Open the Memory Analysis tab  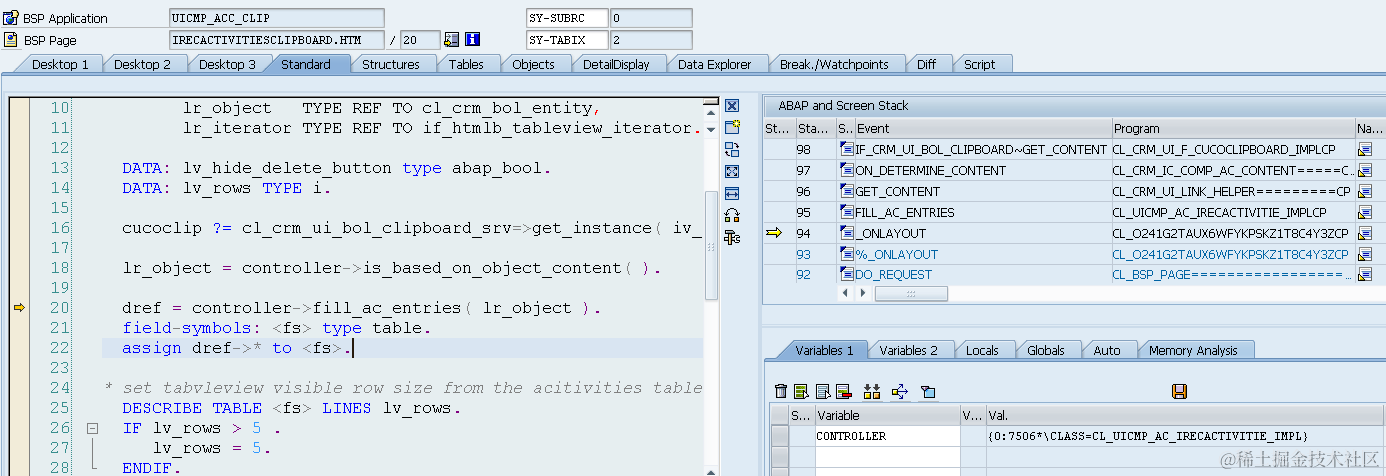click(x=1193, y=350)
